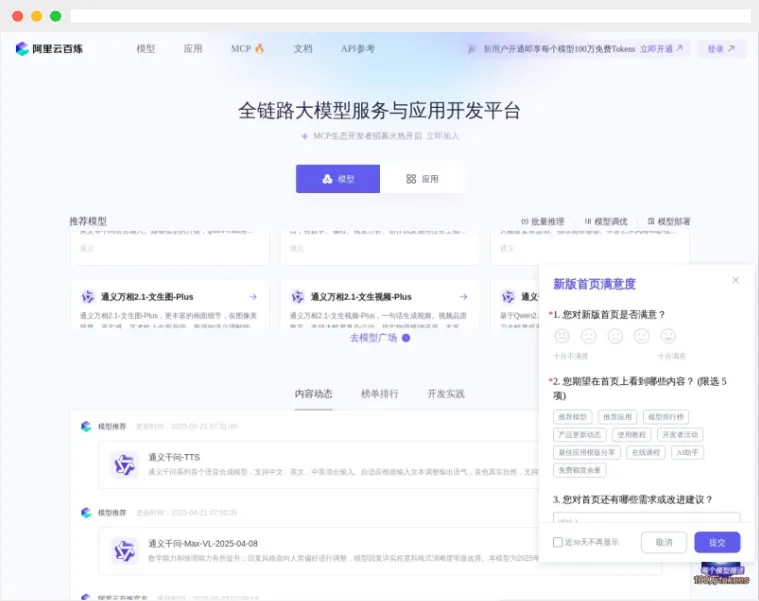This screenshot has width=759, height=601.
Task: Open the API参考 navigation item
Action: [358, 48]
